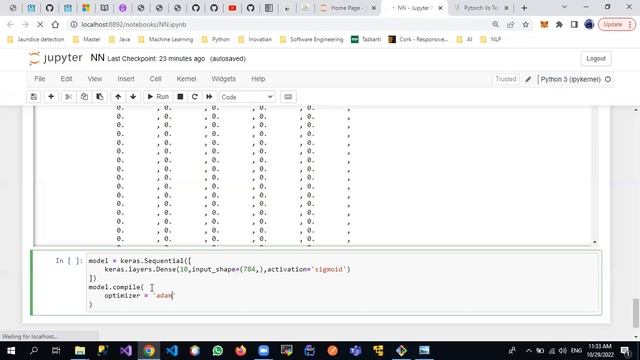The width and height of the screenshot is (640, 360).
Task: Open the cell type Code dropdown
Action: click(x=247, y=97)
